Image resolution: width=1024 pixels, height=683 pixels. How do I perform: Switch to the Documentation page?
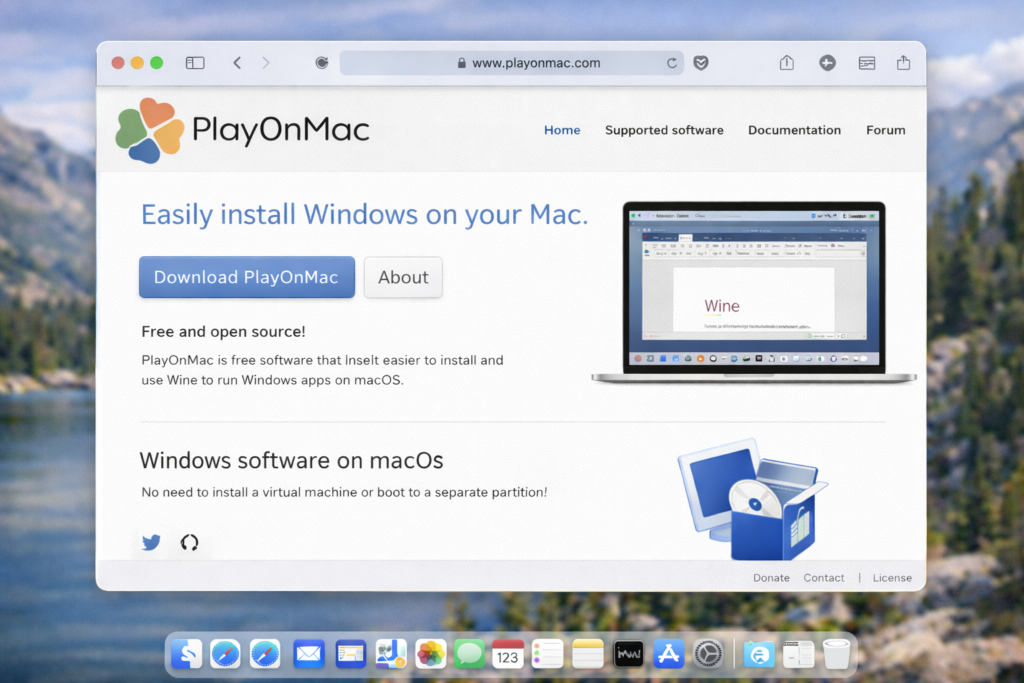point(794,130)
